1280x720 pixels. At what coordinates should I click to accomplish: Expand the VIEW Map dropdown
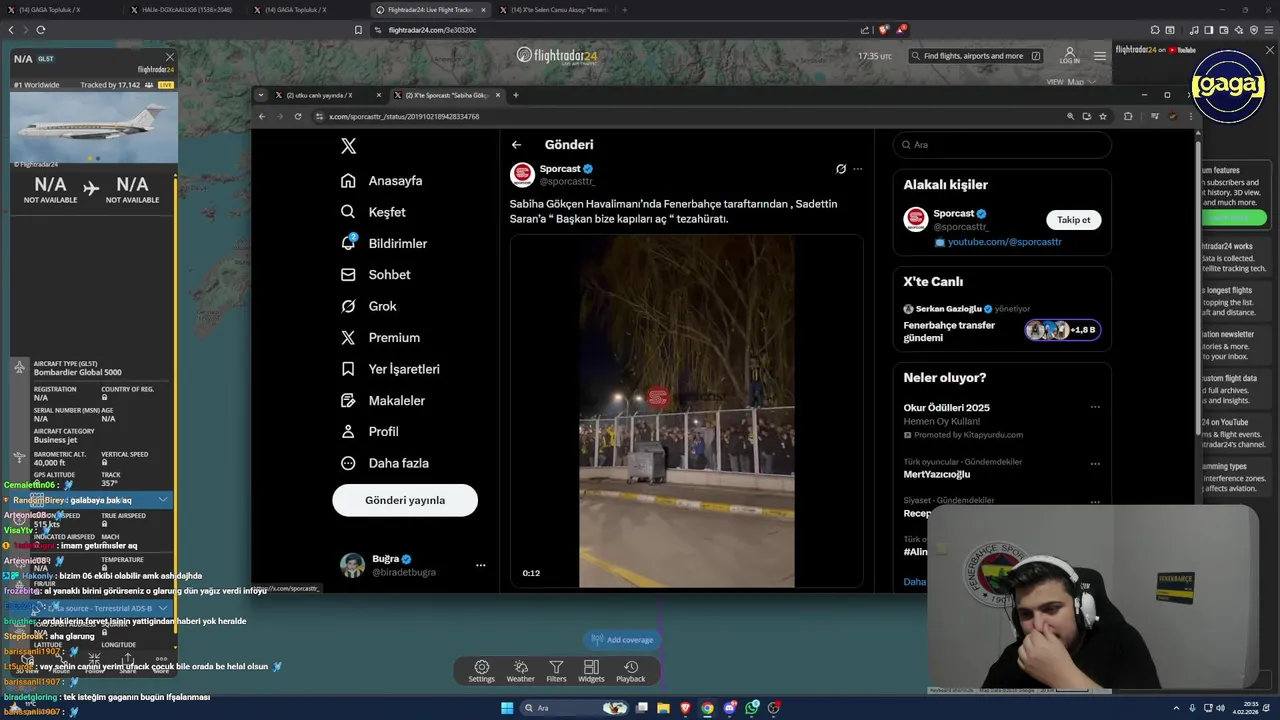1071,82
